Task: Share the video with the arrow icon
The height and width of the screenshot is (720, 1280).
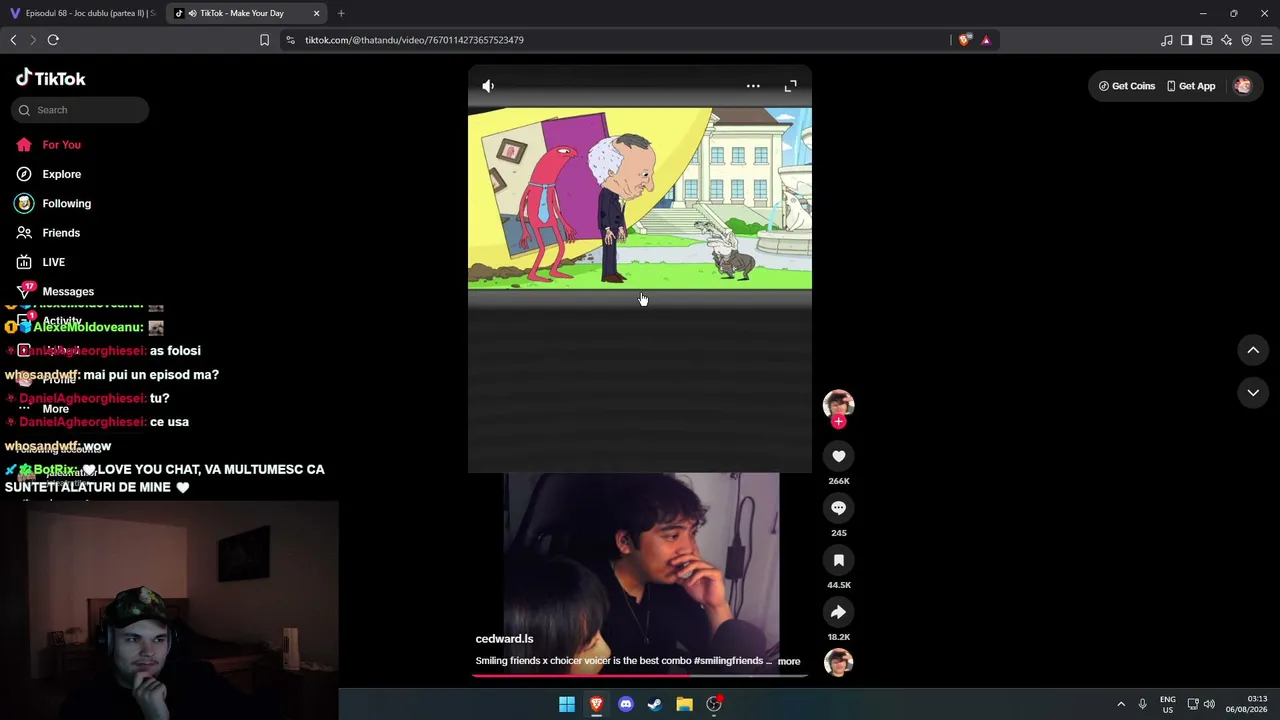Action: 839,612
